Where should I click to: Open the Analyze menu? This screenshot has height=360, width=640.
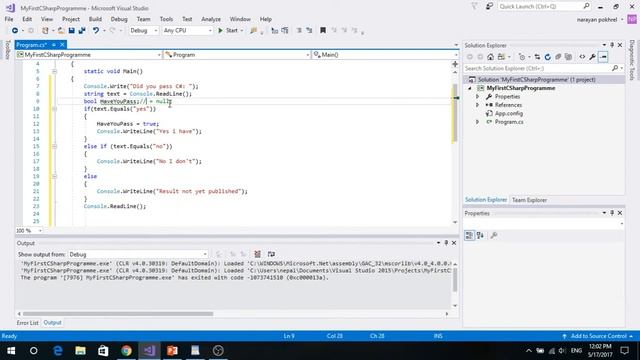click(211, 19)
